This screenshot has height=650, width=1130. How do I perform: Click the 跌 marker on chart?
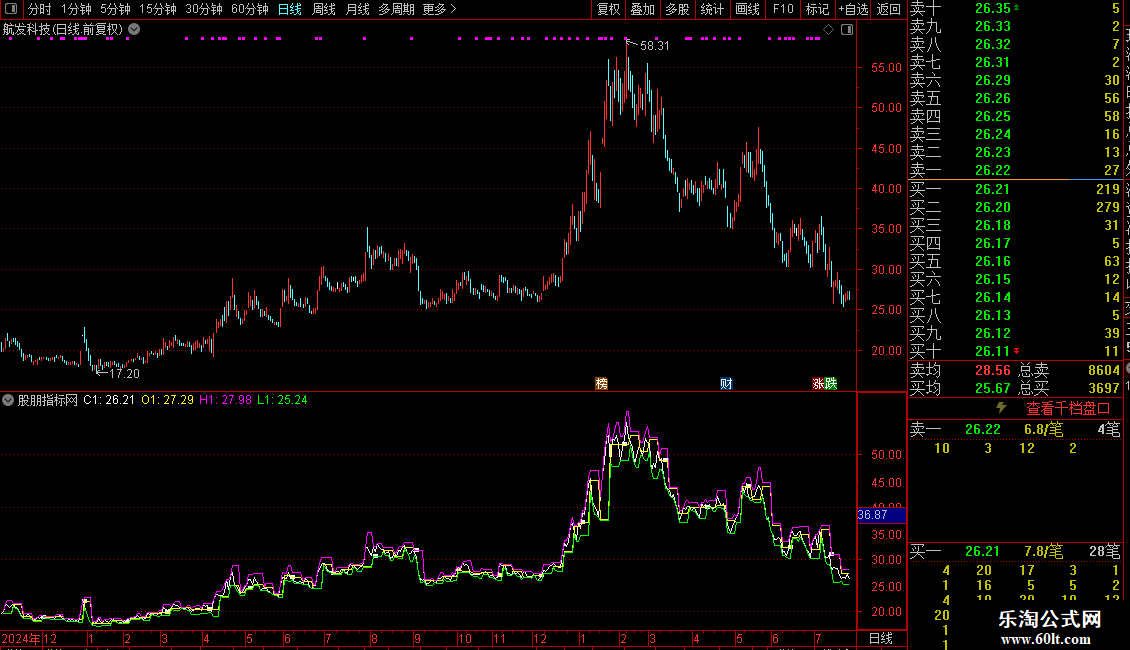831,383
